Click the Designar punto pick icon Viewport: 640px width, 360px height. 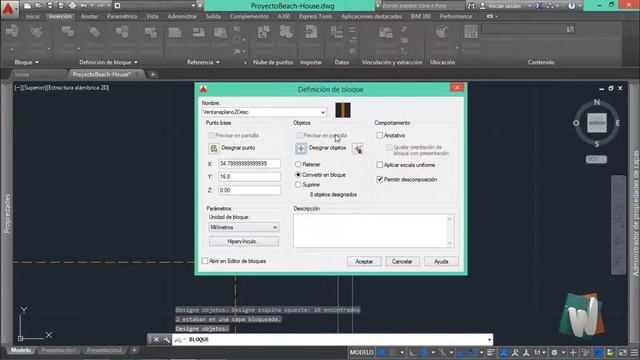tap(213, 149)
